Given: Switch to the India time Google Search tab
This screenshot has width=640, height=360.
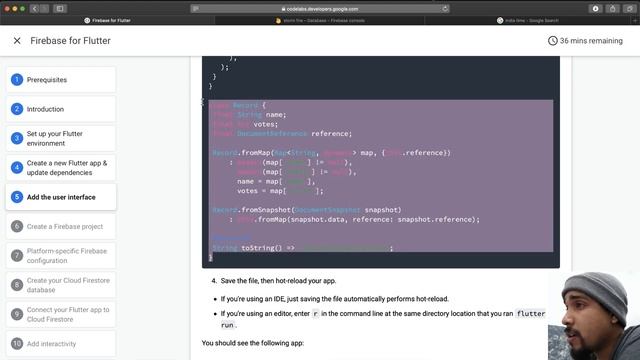Looking at the screenshot, I should tap(528, 20).
